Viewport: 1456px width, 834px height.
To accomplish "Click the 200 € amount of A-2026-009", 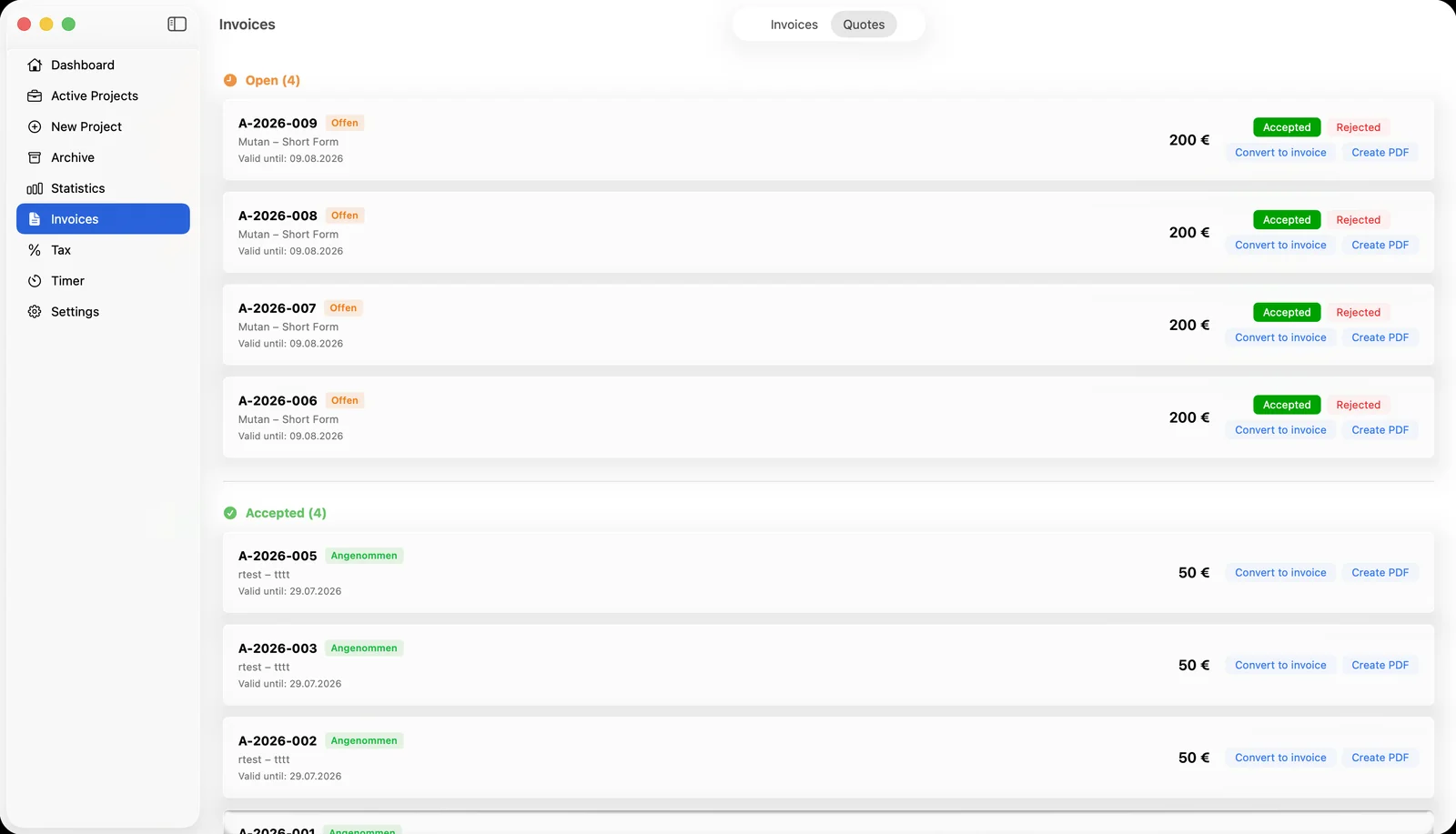I will coord(1189,140).
